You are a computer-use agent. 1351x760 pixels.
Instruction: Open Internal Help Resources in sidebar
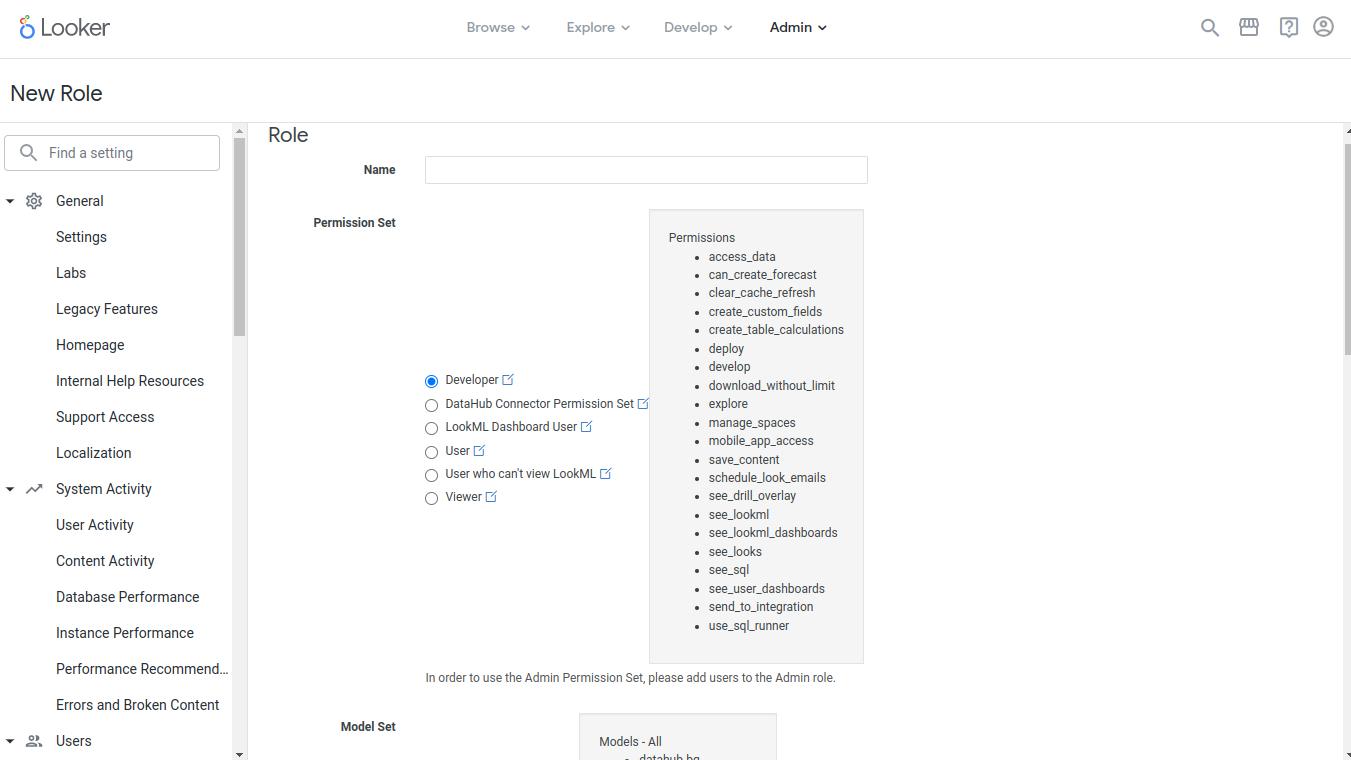pos(130,381)
